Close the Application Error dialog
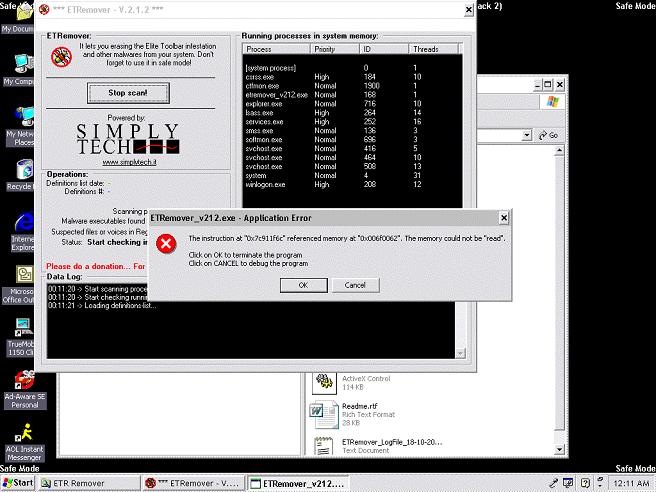The image size is (656, 492). point(504,218)
